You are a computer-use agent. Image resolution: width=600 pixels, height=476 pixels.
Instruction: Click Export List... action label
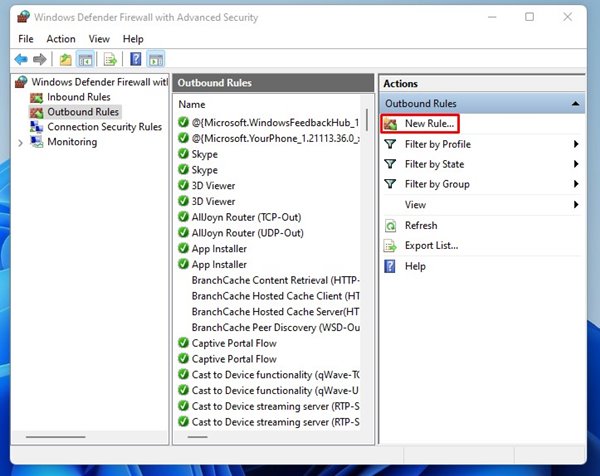coord(431,245)
